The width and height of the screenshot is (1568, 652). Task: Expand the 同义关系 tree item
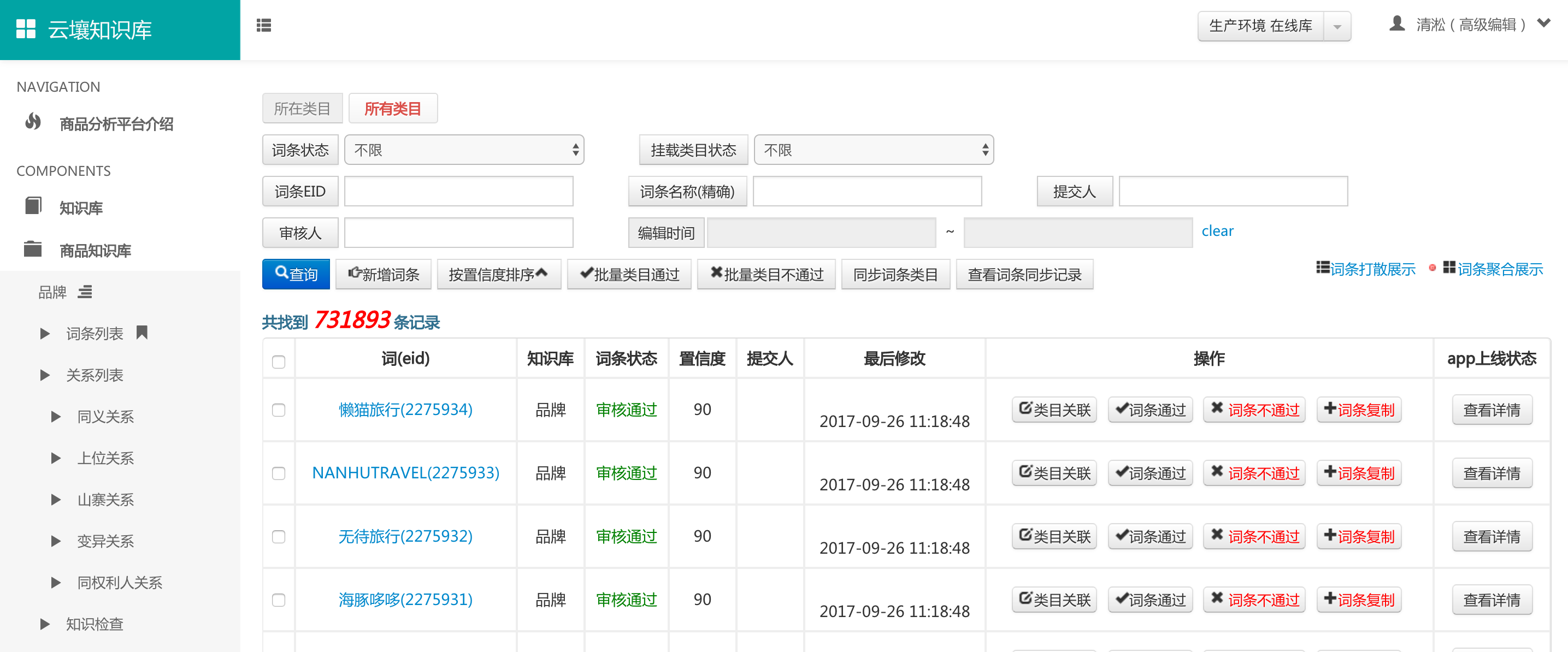click(56, 417)
